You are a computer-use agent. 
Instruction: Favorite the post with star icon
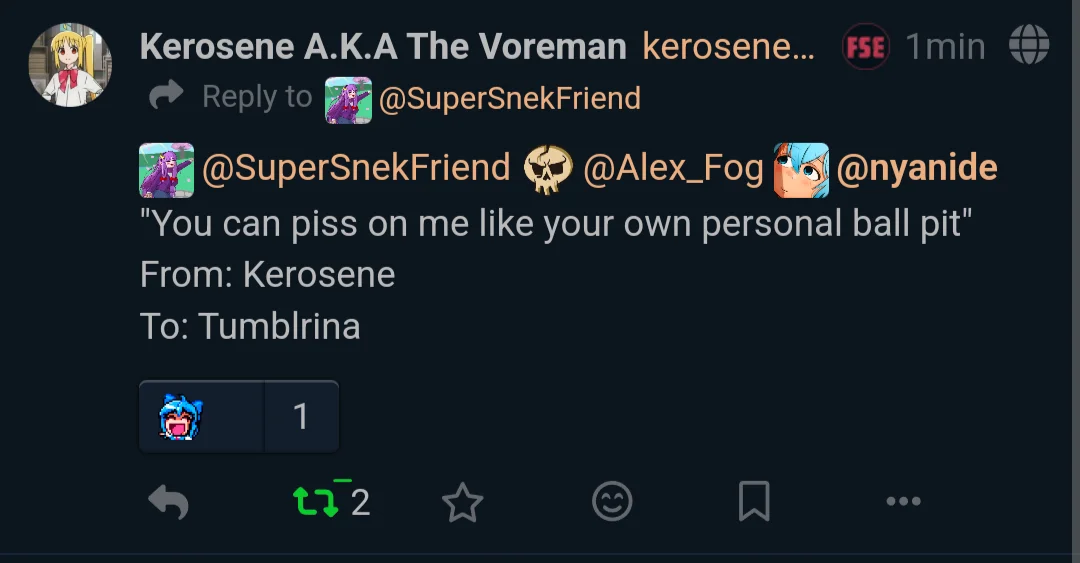pos(462,502)
